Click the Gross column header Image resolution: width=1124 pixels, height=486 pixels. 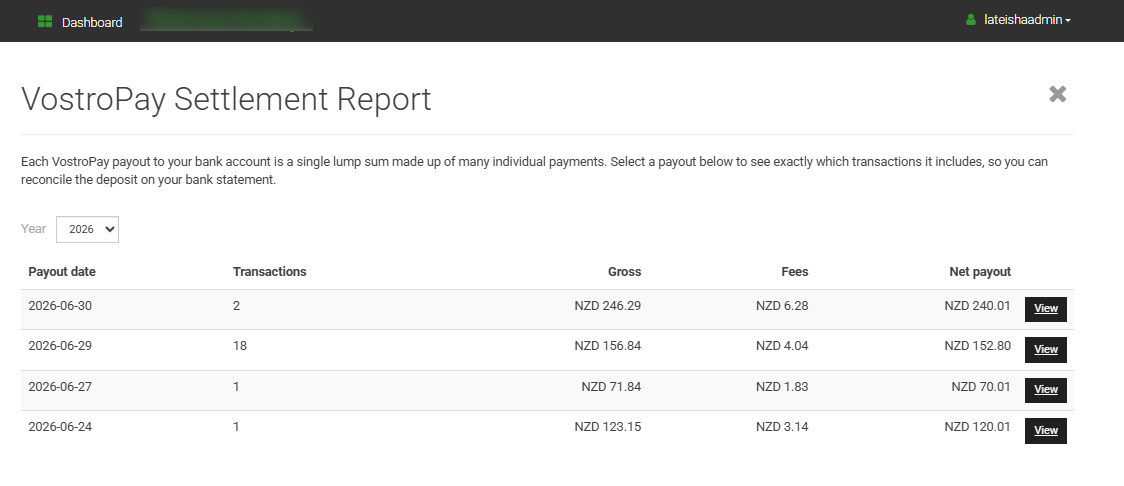click(x=624, y=272)
